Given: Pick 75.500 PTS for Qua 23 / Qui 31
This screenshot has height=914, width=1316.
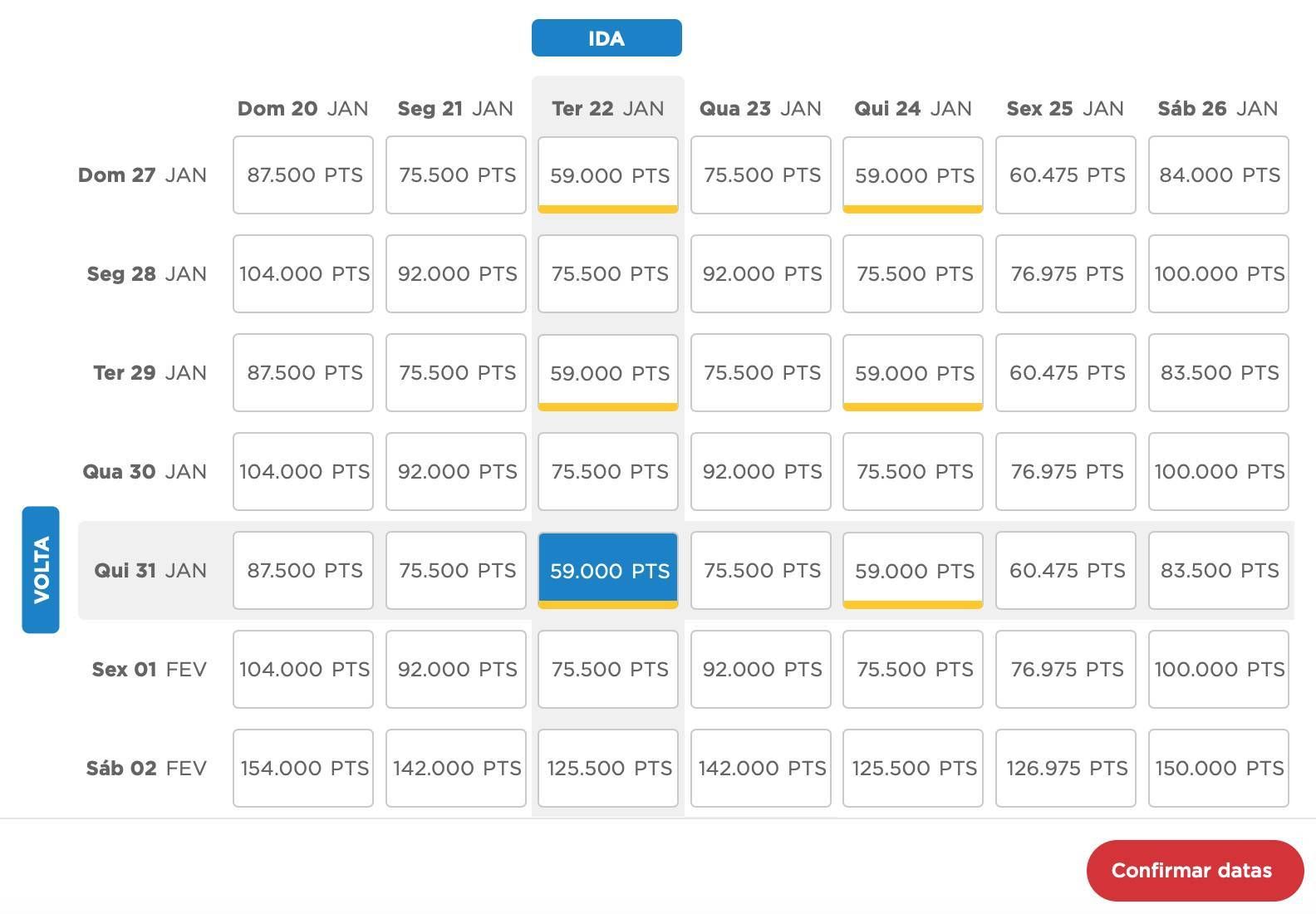Looking at the screenshot, I should coord(761,571).
